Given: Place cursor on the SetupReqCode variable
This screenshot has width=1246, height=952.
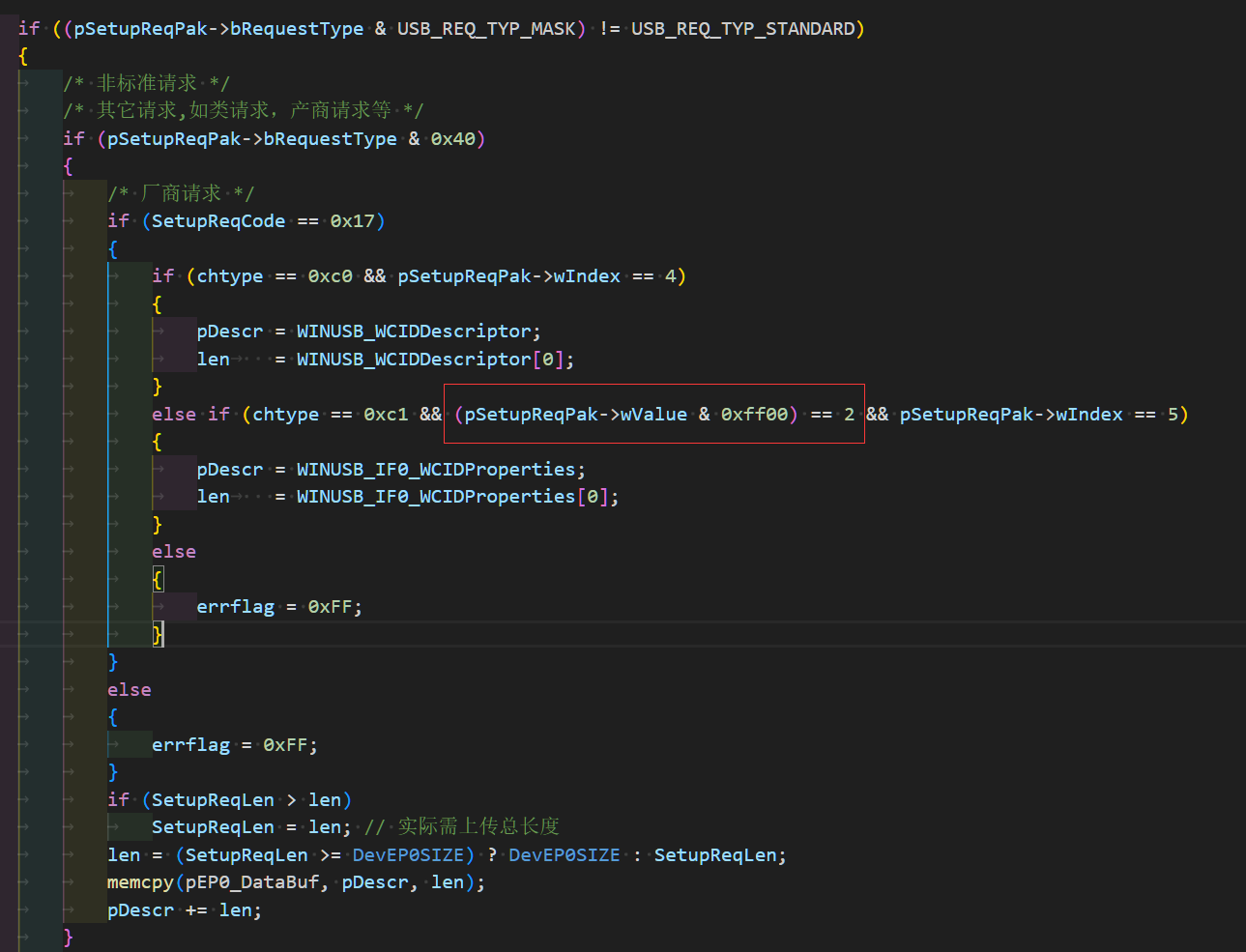Looking at the screenshot, I should (217, 221).
